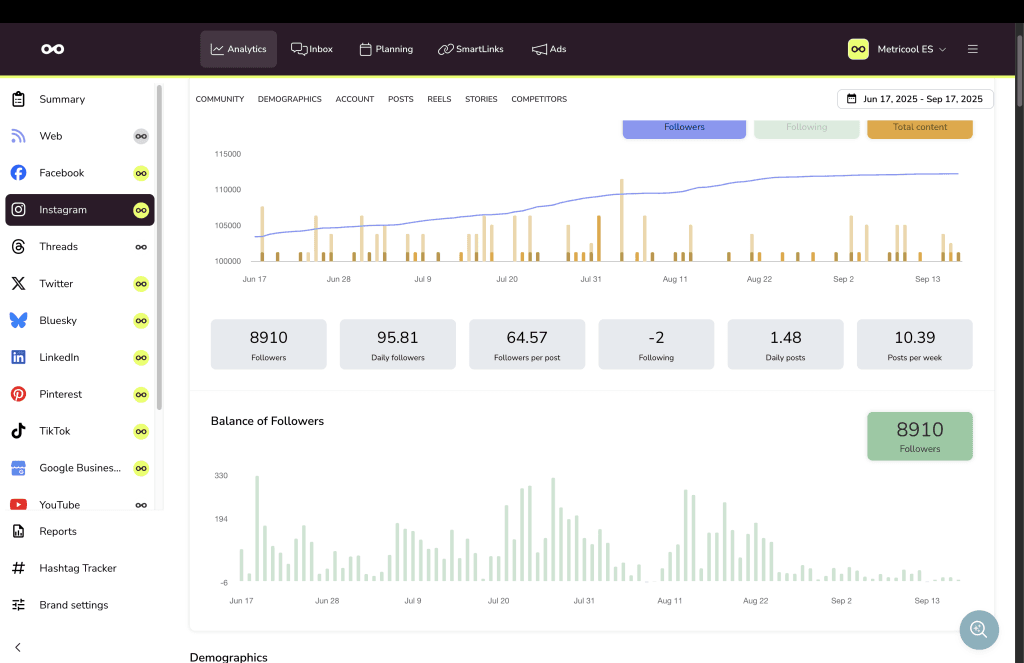
Task: Go to Pinterest analytics
Action: (60, 394)
